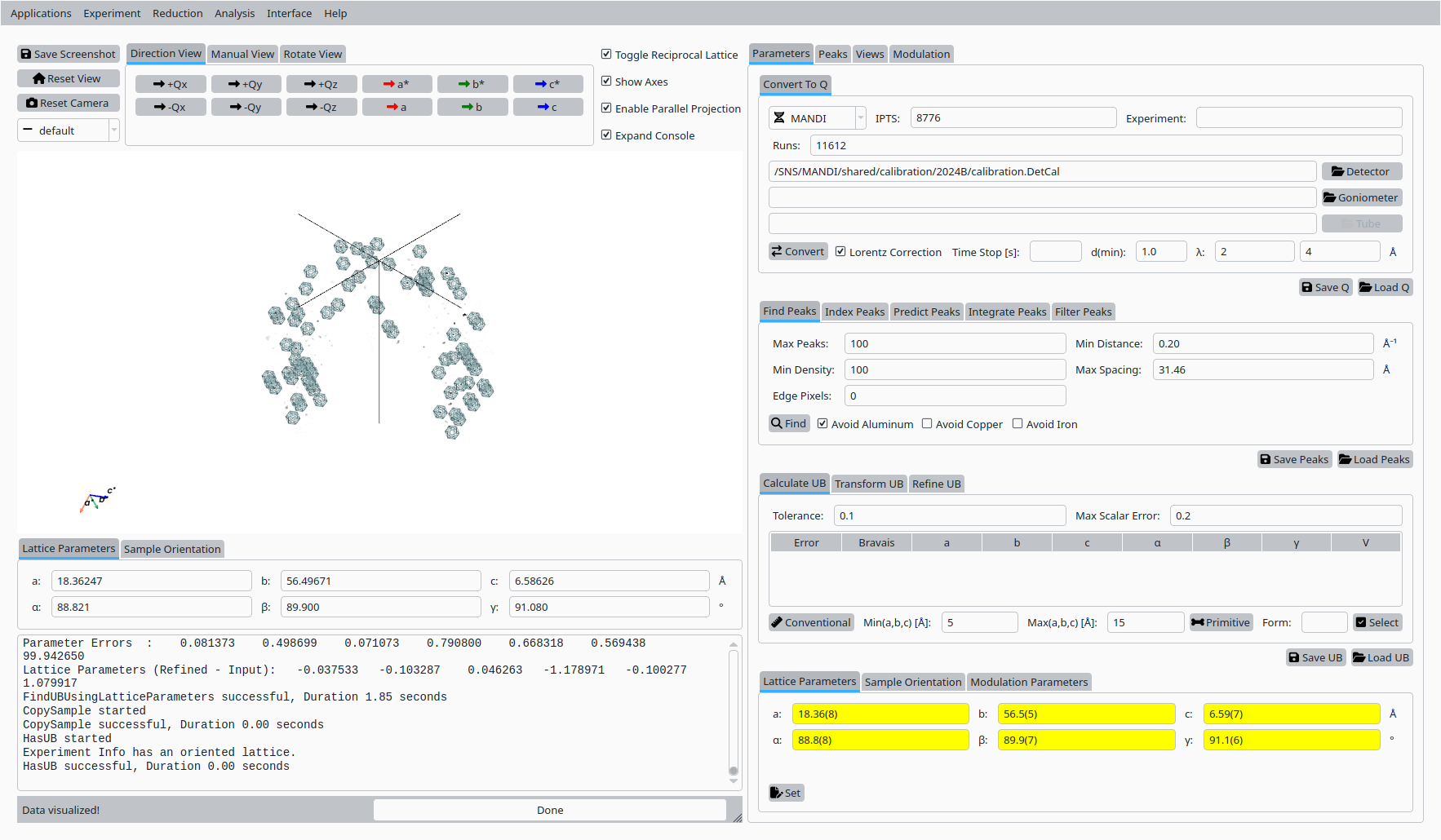This screenshot has height=840, width=1441.
Task: Reset the view with home icon
Action: pyautogui.click(x=69, y=78)
